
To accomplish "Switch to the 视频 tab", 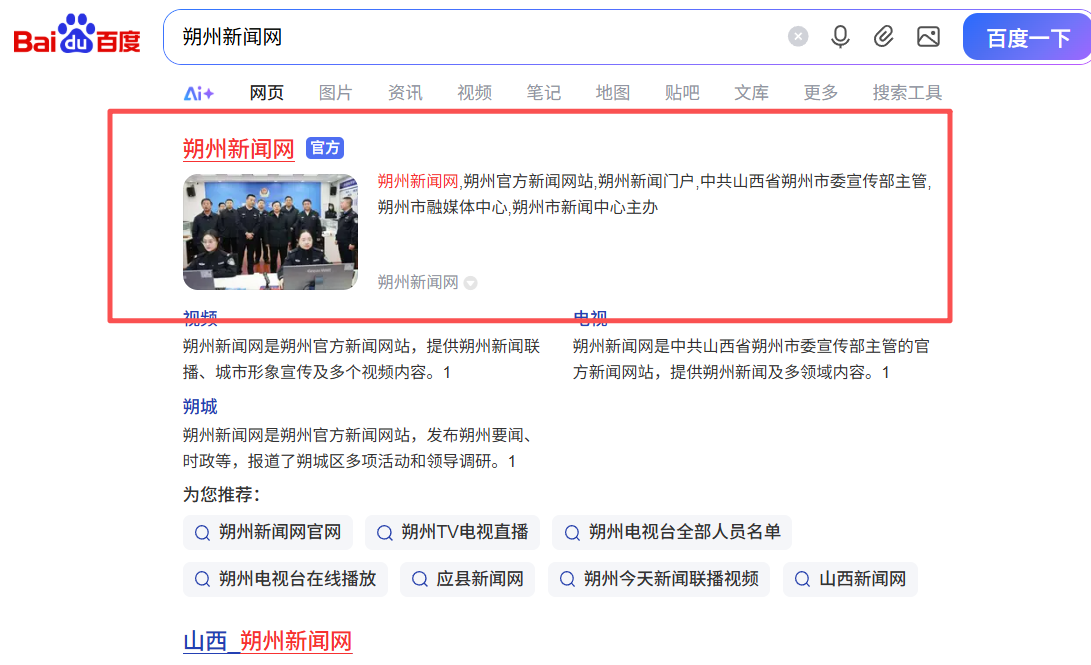I will [473, 92].
